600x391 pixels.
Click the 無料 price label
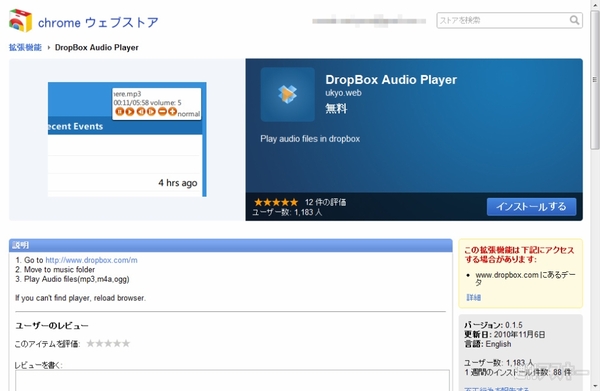pyautogui.click(x=336, y=109)
